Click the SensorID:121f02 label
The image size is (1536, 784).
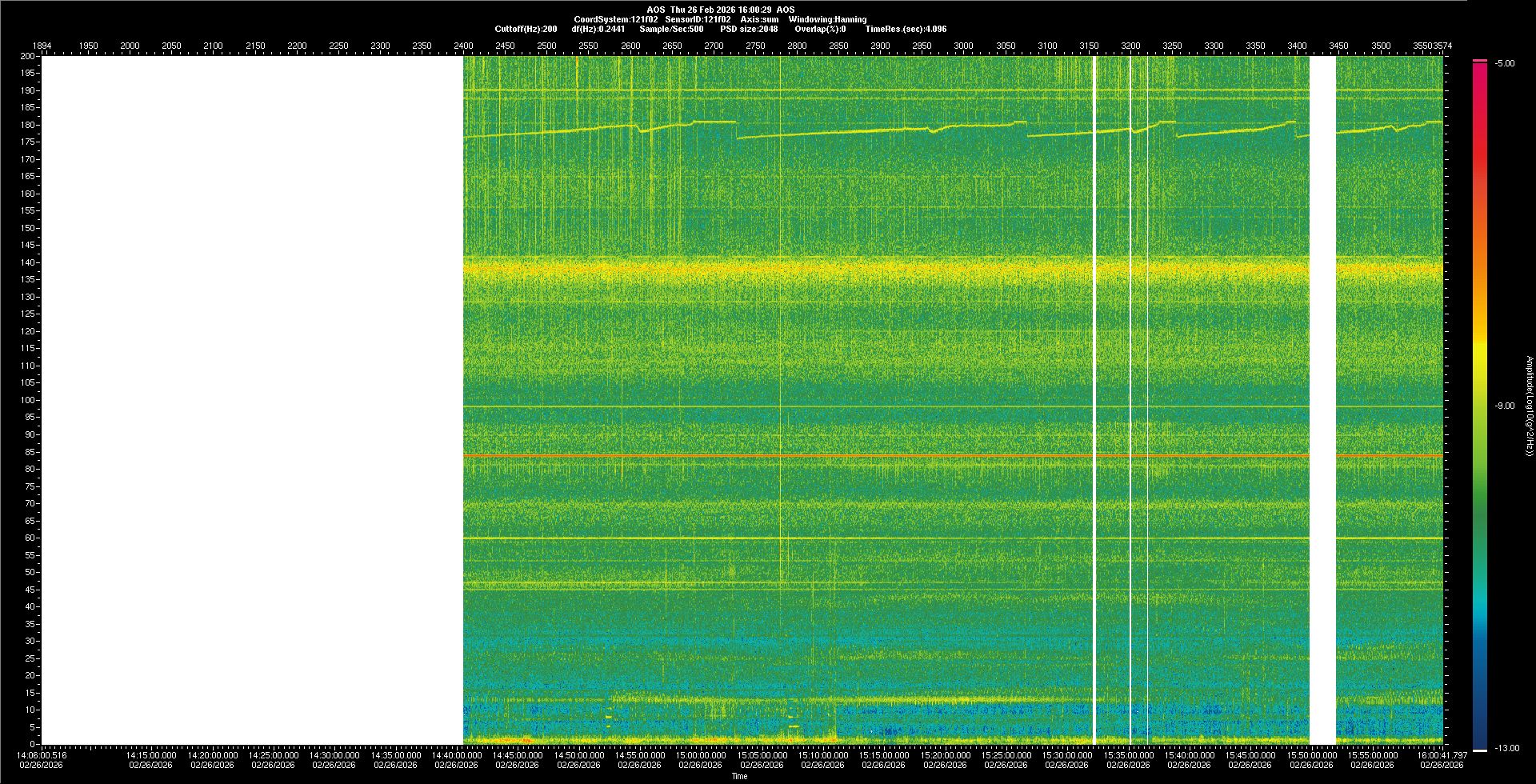(698, 19)
